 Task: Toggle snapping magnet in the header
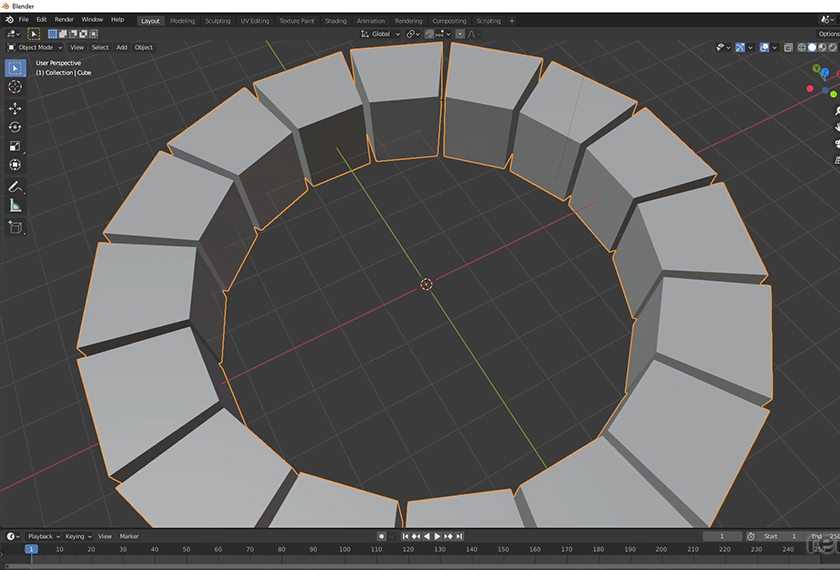tap(430, 34)
